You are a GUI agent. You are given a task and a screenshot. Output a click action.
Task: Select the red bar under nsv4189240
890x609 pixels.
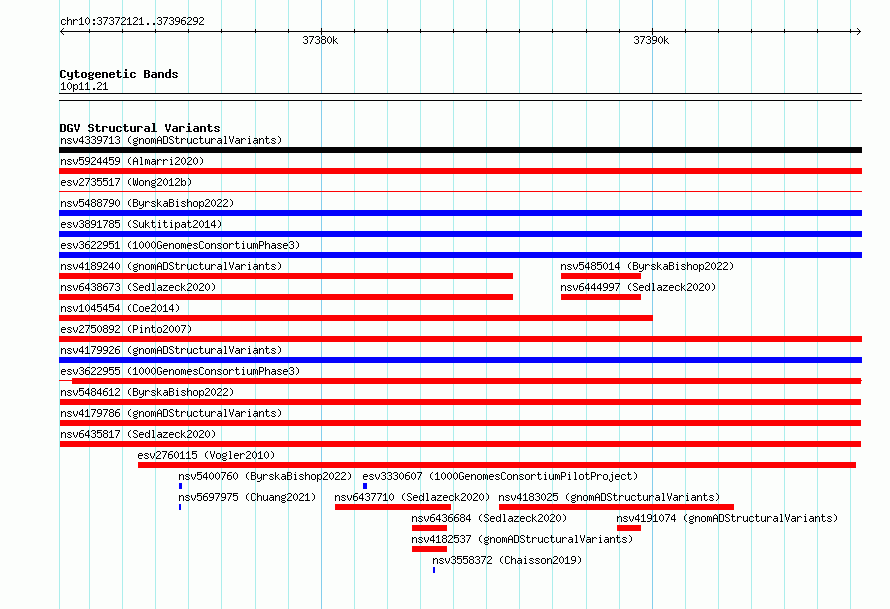[x=286, y=276]
